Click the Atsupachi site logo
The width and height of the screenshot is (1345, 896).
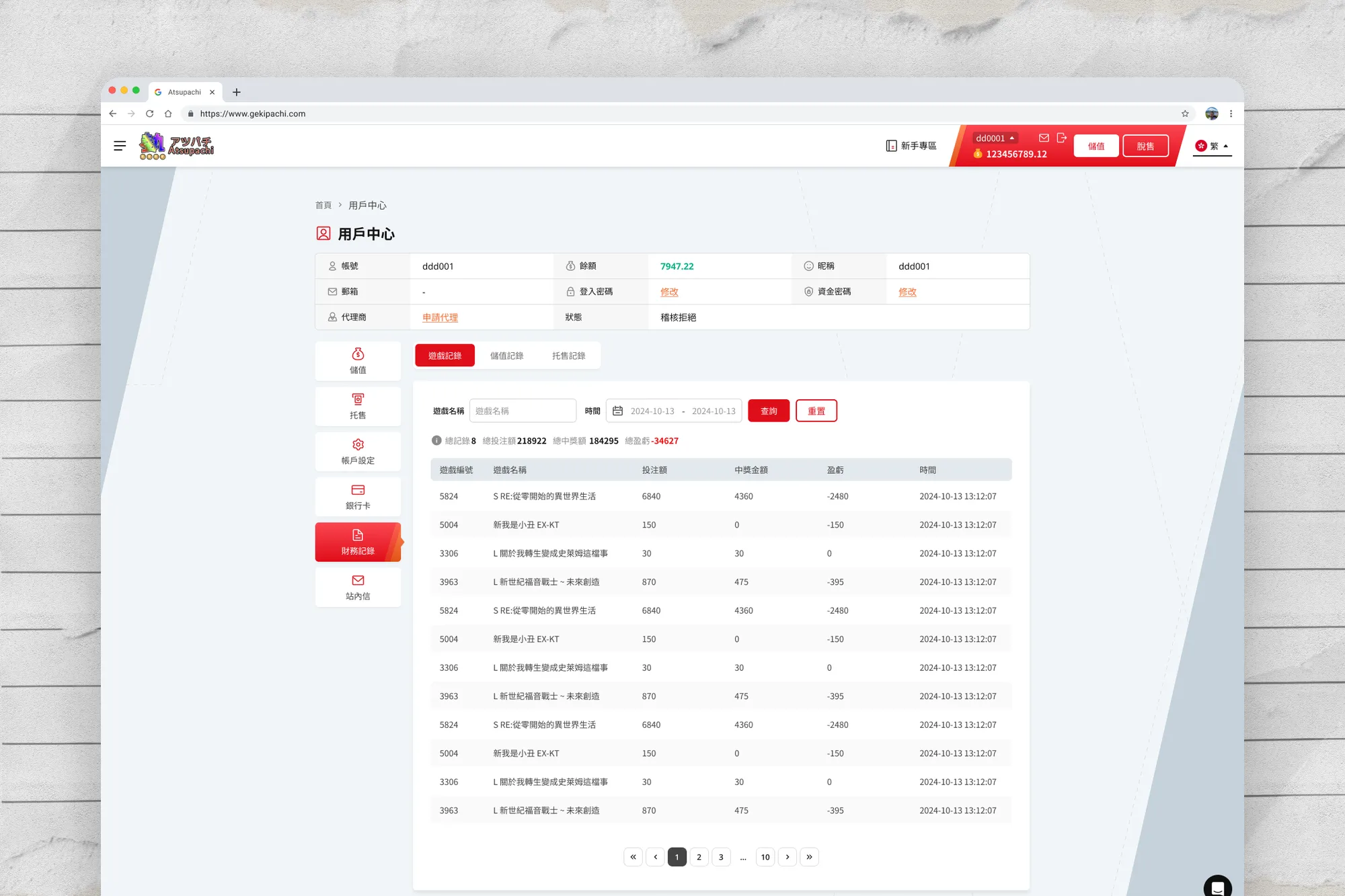(176, 146)
